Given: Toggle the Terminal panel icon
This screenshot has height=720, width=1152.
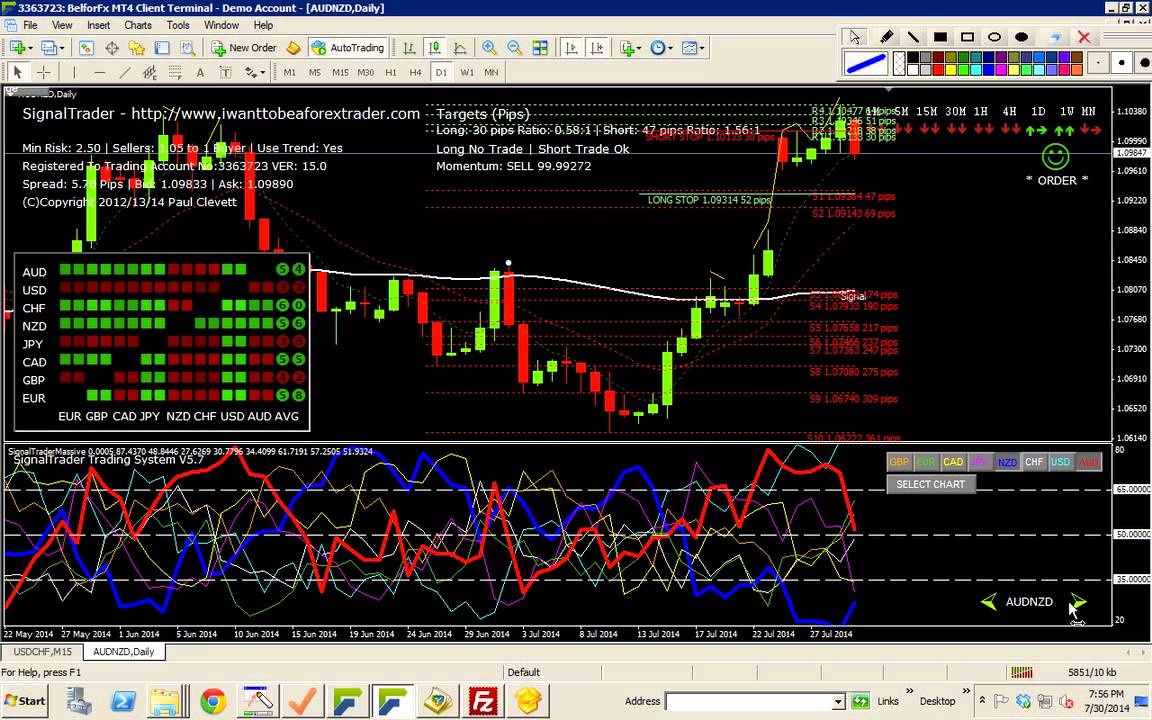Looking at the screenshot, I should [162, 48].
